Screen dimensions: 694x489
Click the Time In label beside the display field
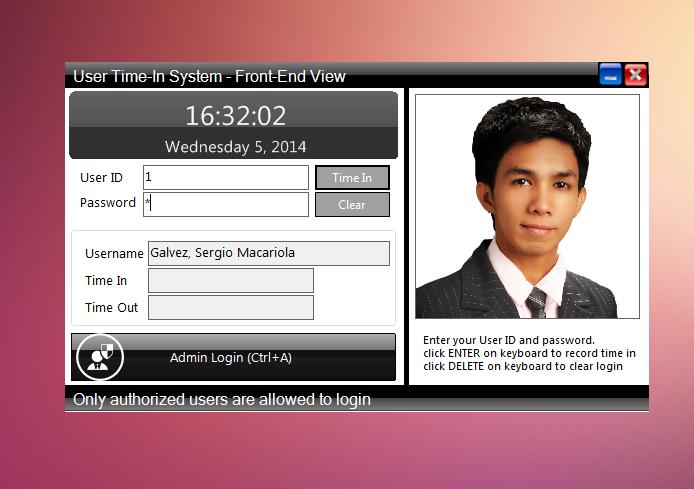click(x=106, y=281)
